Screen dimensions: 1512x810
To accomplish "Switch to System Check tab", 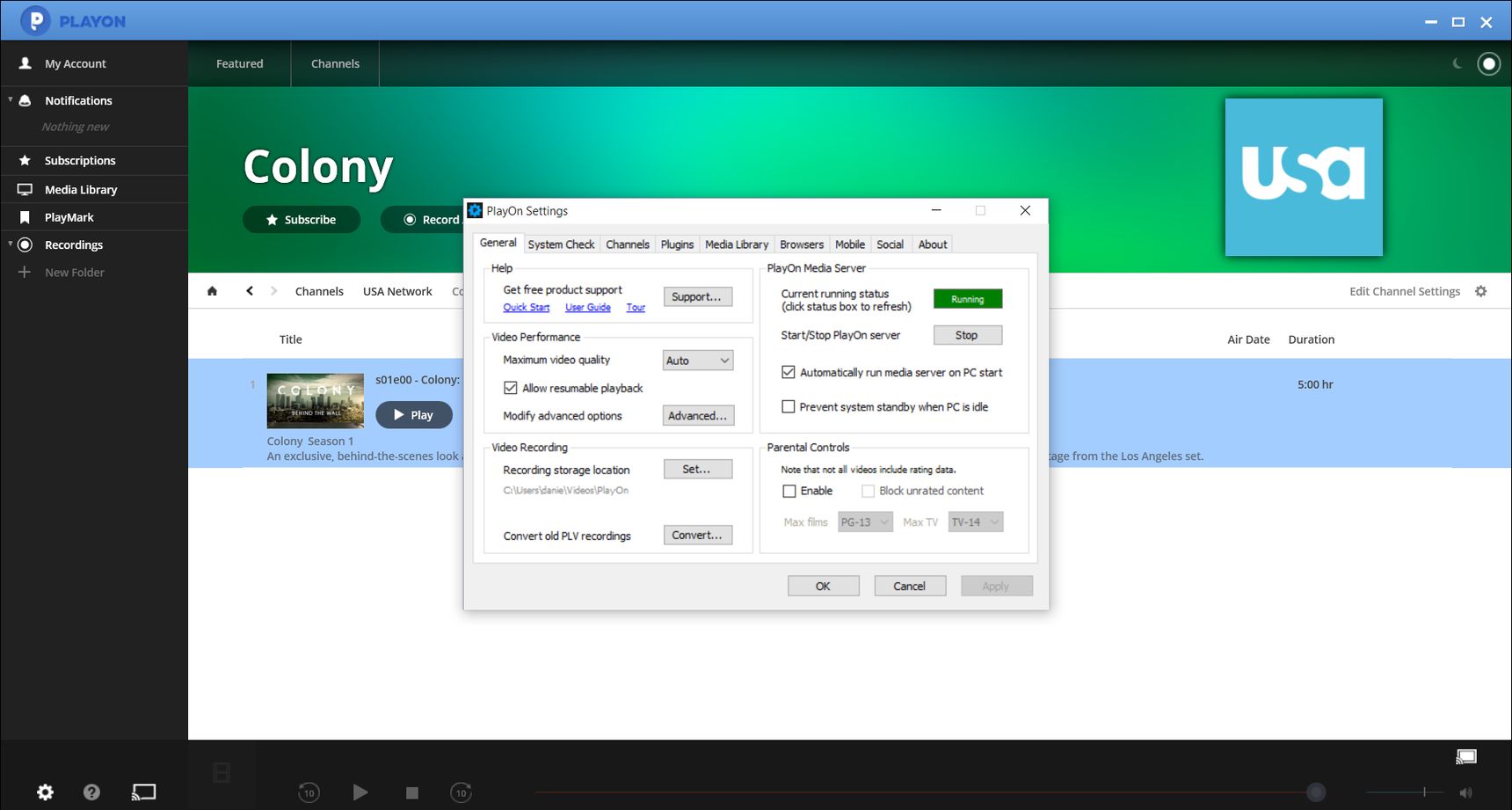I will pyautogui.click(x=561, y=244).
